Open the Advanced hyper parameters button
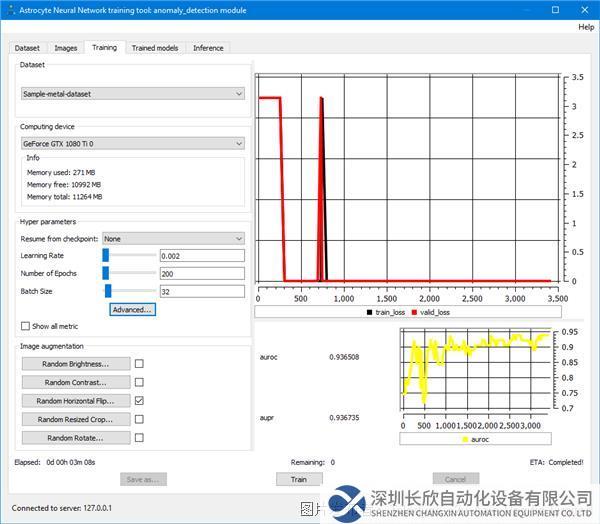 [x=133, y=310]
